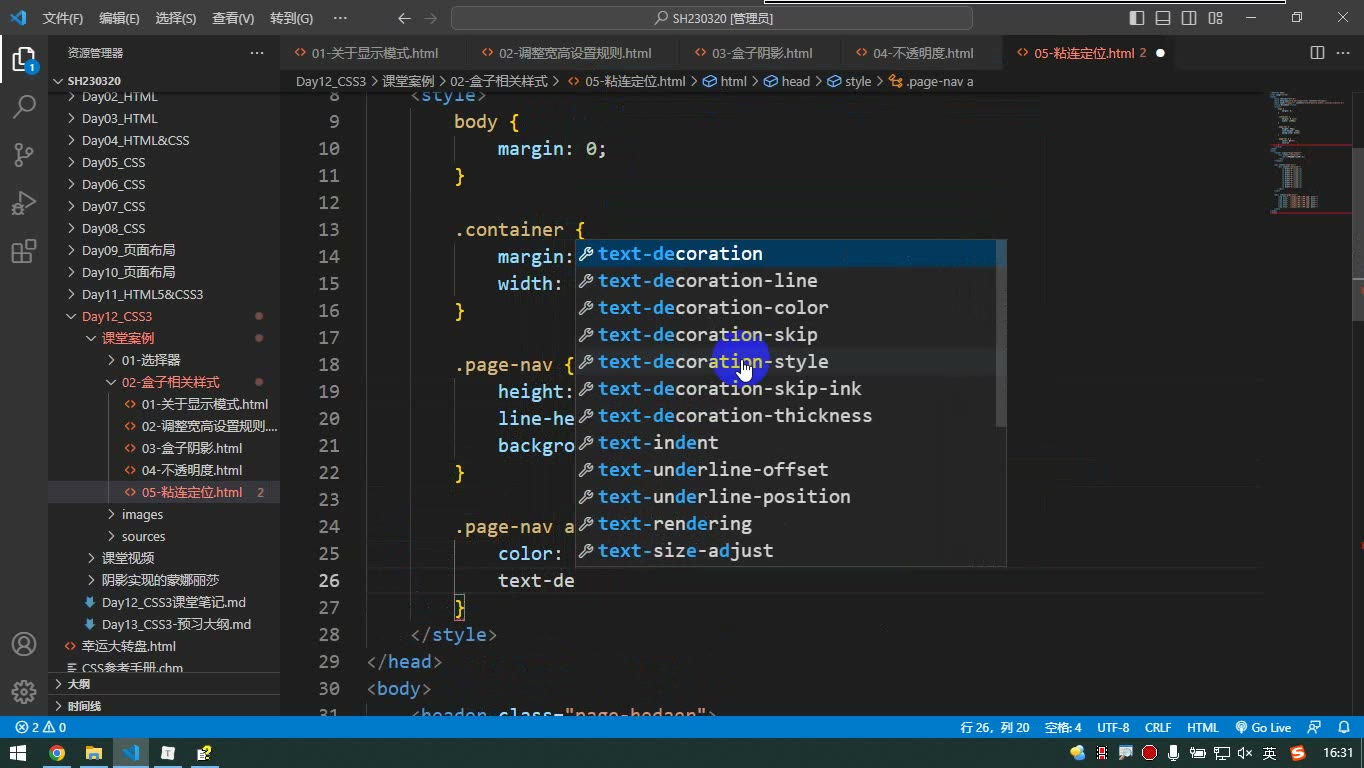Change the HTML language mode in the status bar

click(1203, 728)
